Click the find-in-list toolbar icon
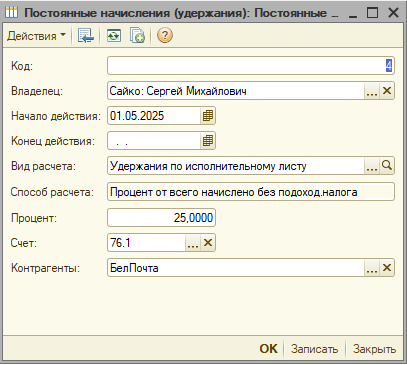 tap(86, 35)
